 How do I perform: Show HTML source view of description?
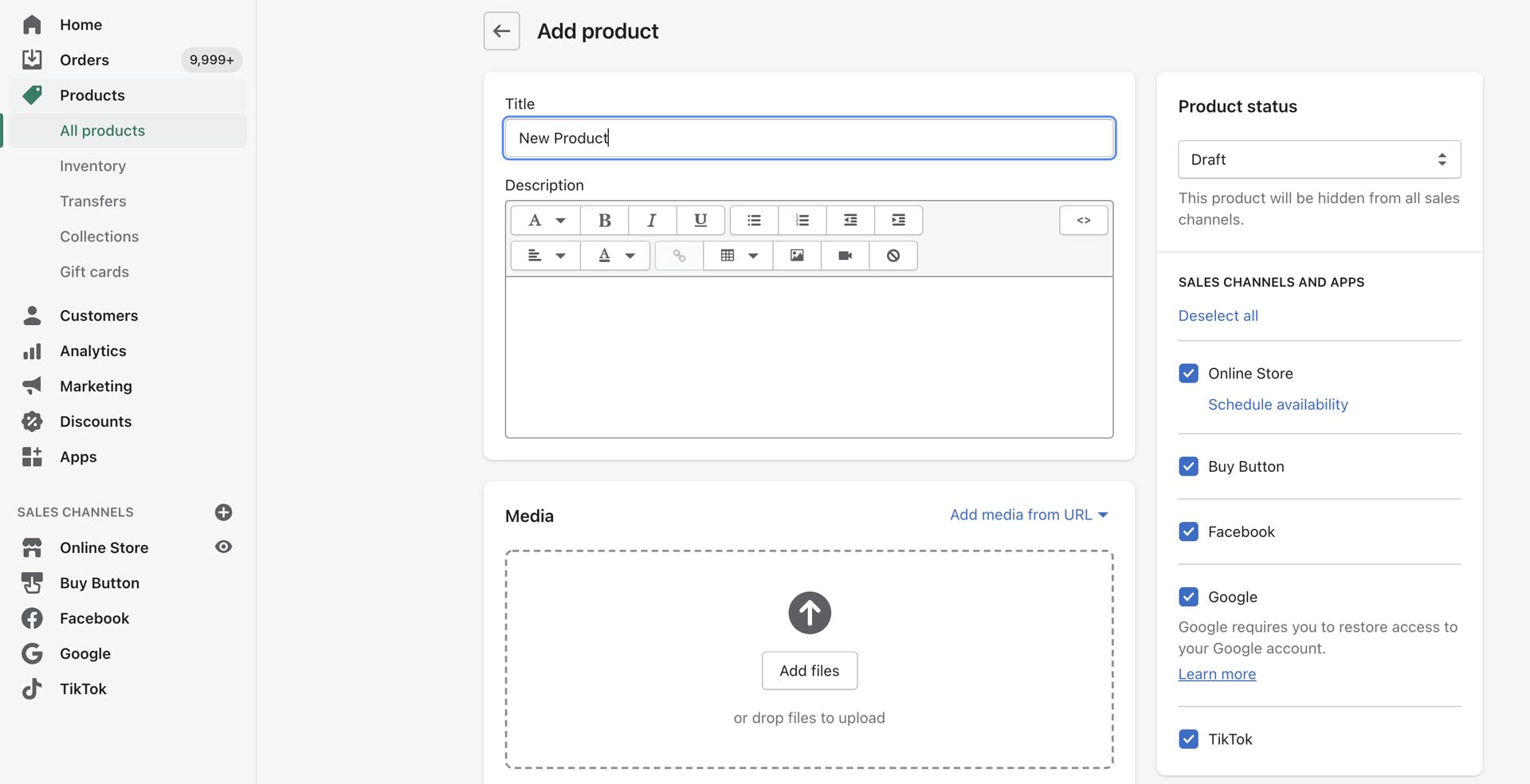[1083, 221]
